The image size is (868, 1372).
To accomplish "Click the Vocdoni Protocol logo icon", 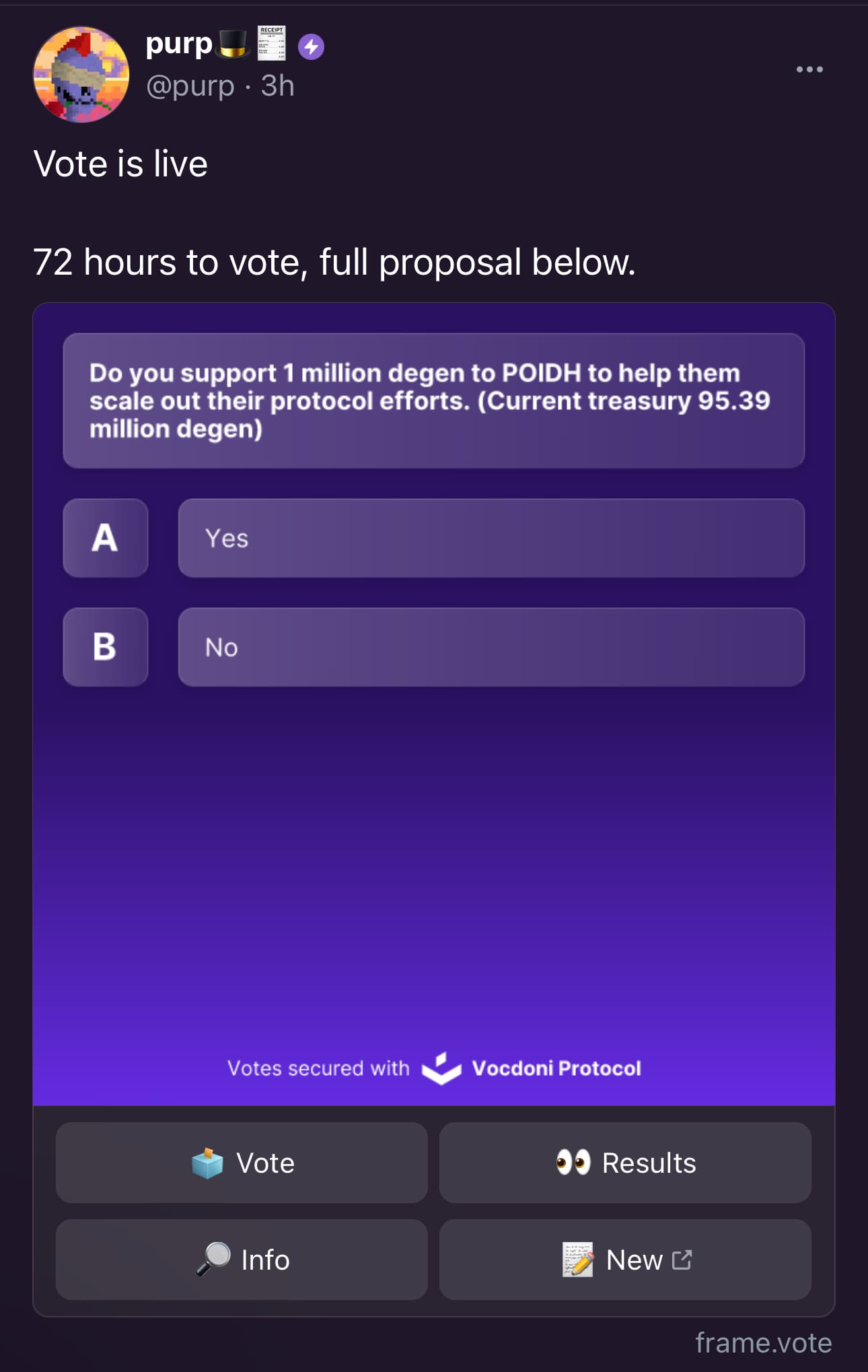I will pyautogui.click(x=441, y=1068).
